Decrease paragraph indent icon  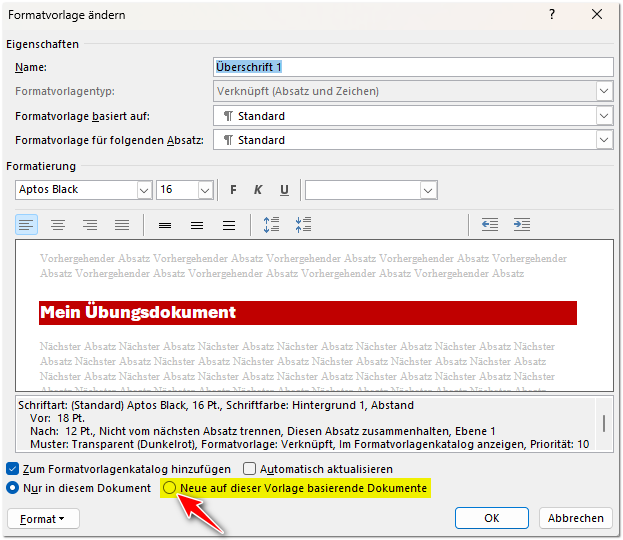click(490, 225)
